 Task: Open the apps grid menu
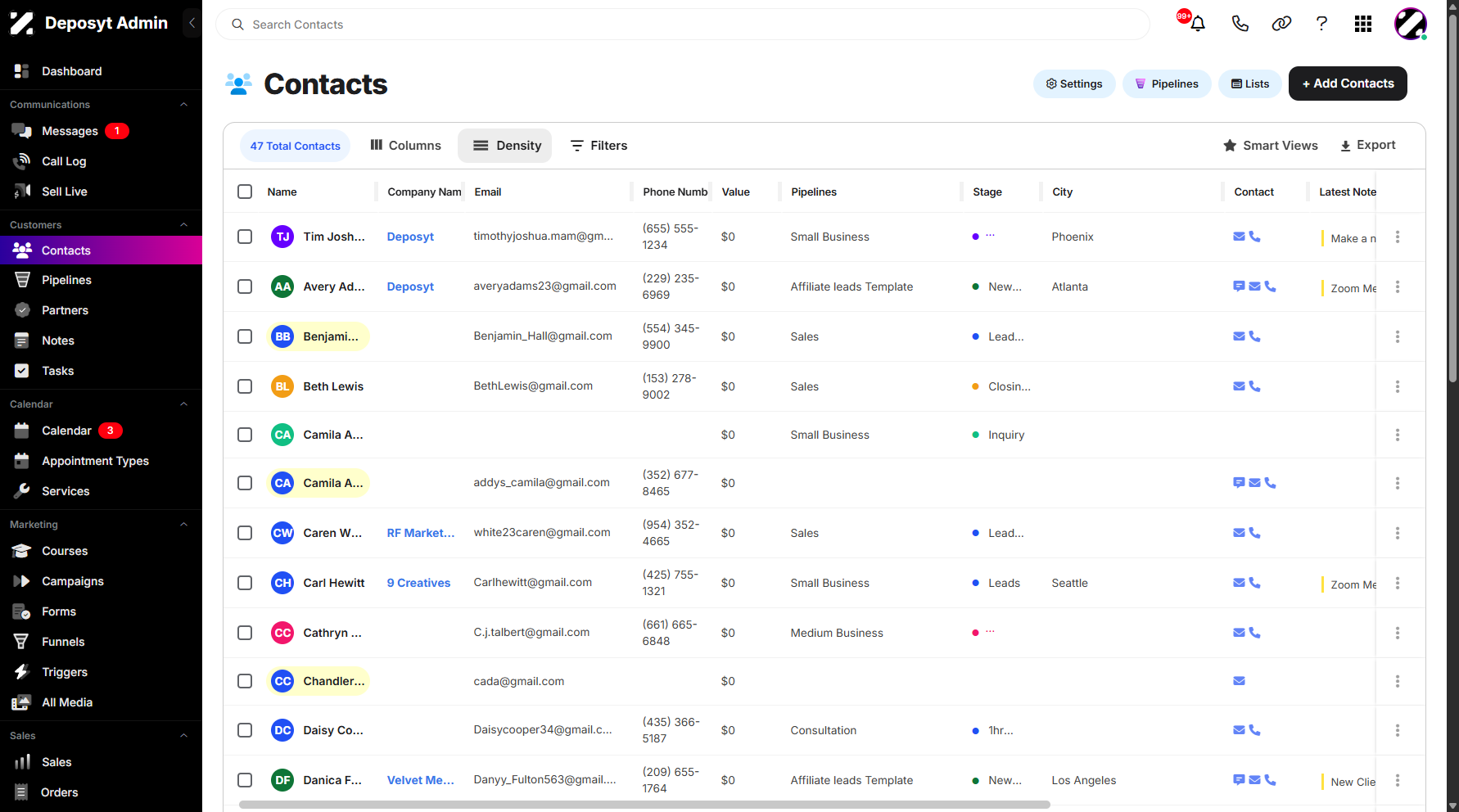pos(1363,24)
